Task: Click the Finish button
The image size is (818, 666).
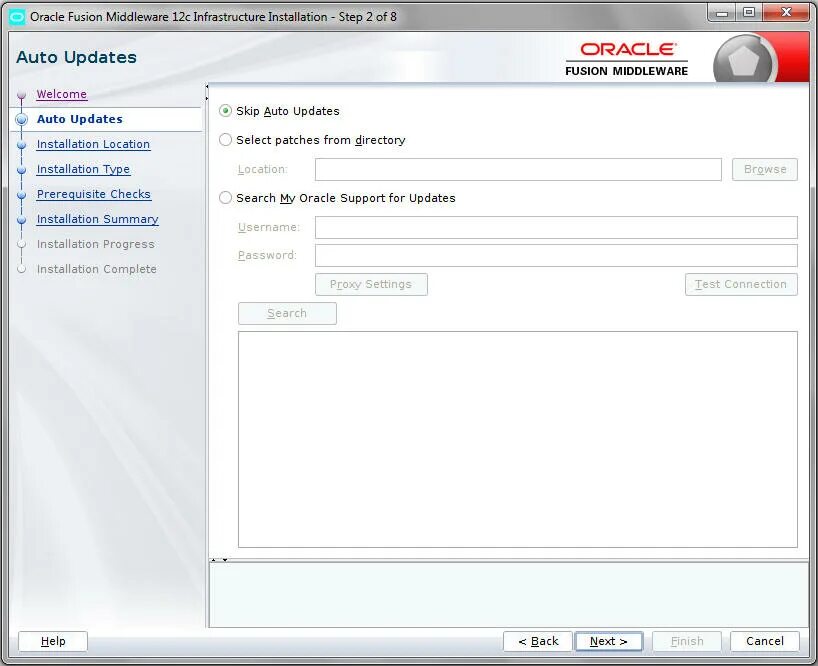Action: pos(687,641)
